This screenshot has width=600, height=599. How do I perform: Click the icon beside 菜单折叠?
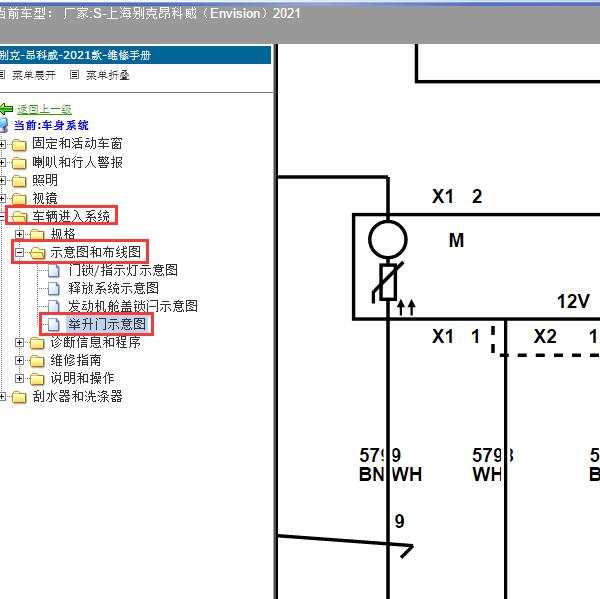74,75
